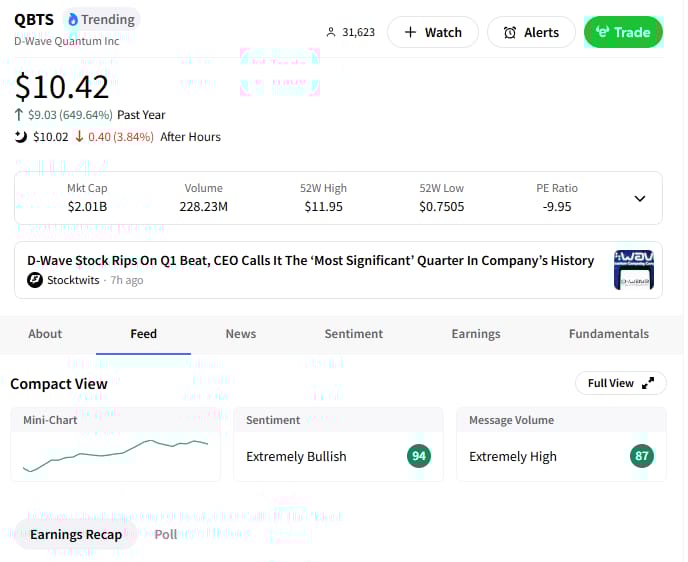688x562 pixels.
Task: Click the Sentiment card title
Action: [x=273, y=420]
